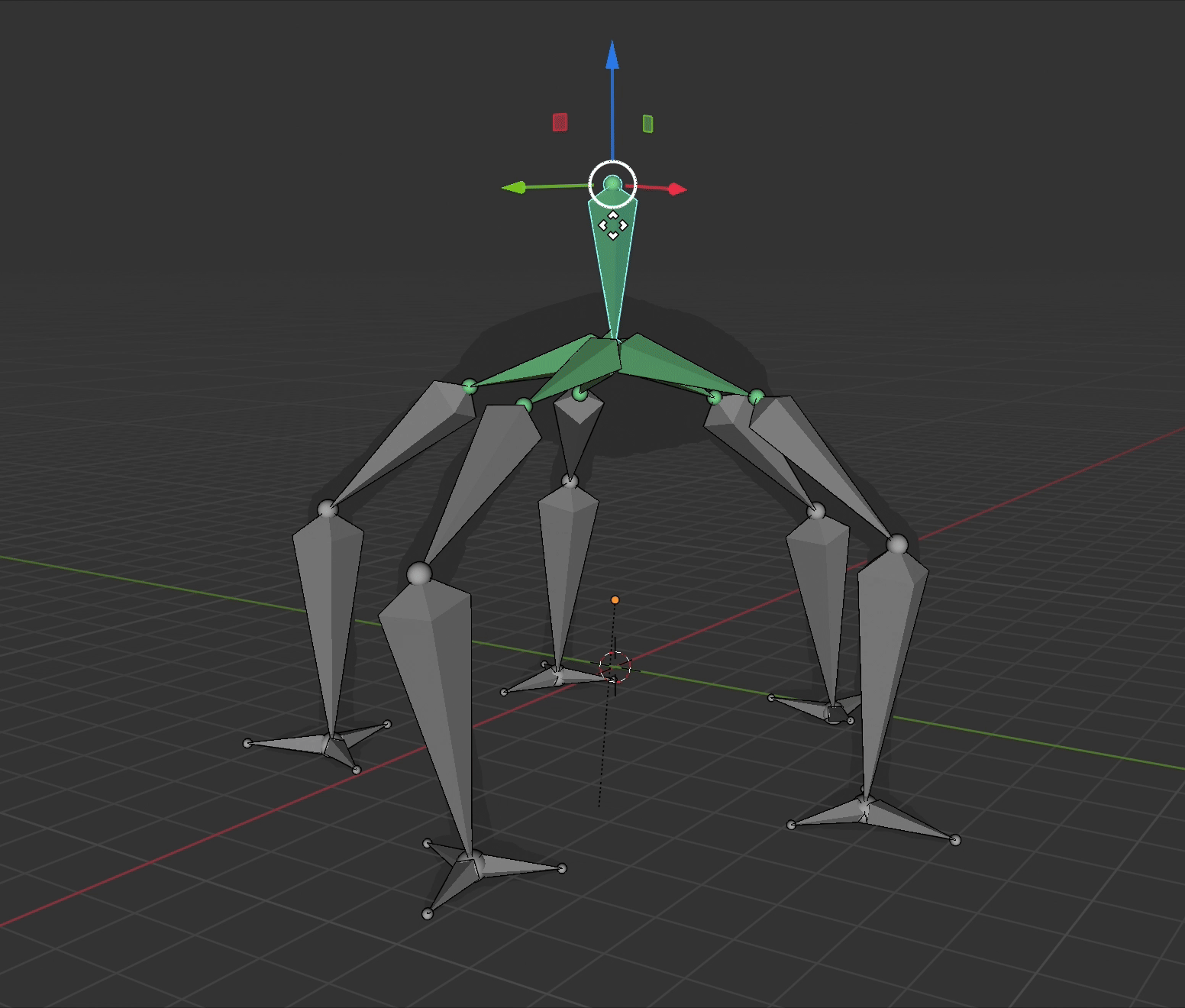The height and width of the screenshot is (1008, 1185).
Task: Select the cyan-outlined vertical green bone
Action: coord(612,263)
